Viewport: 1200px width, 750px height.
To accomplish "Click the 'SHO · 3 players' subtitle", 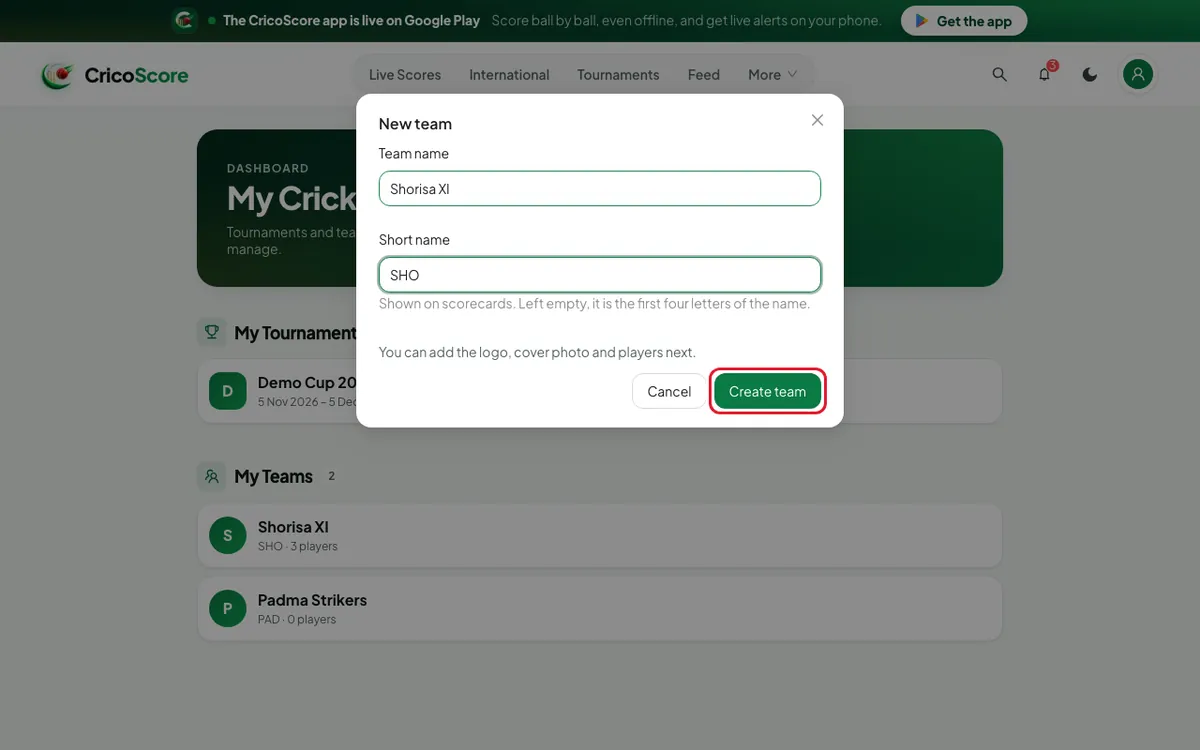I will [298, 546].
